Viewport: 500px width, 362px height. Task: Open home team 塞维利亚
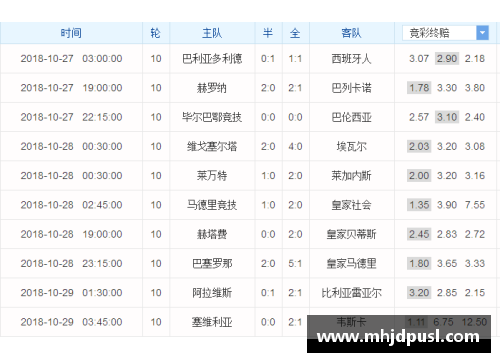(212, 322)
